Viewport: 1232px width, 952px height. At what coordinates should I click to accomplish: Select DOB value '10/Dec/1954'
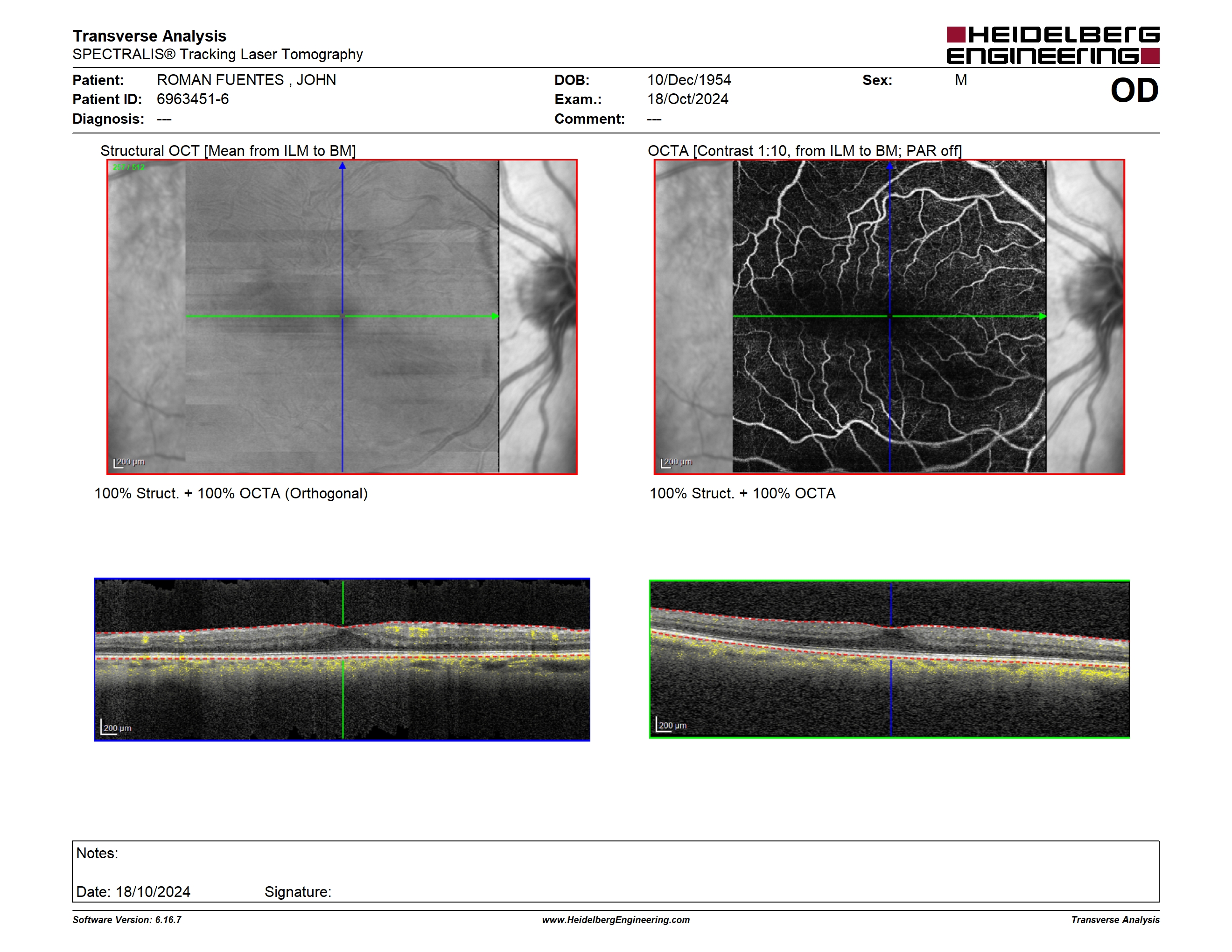(x=689, y=80)
